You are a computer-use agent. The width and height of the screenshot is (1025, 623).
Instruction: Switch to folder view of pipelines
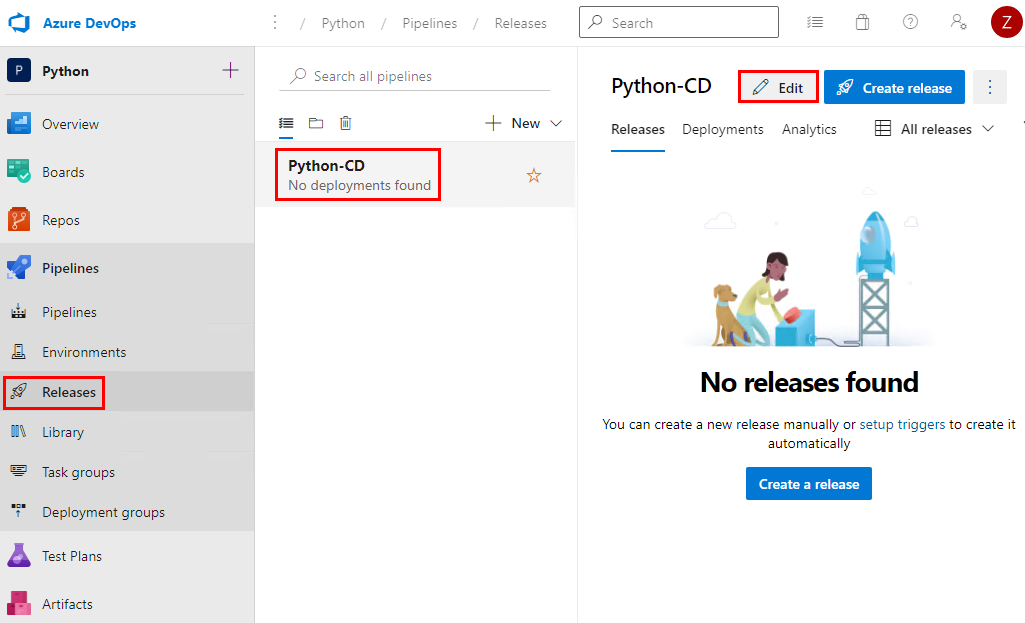click(316, 123)
